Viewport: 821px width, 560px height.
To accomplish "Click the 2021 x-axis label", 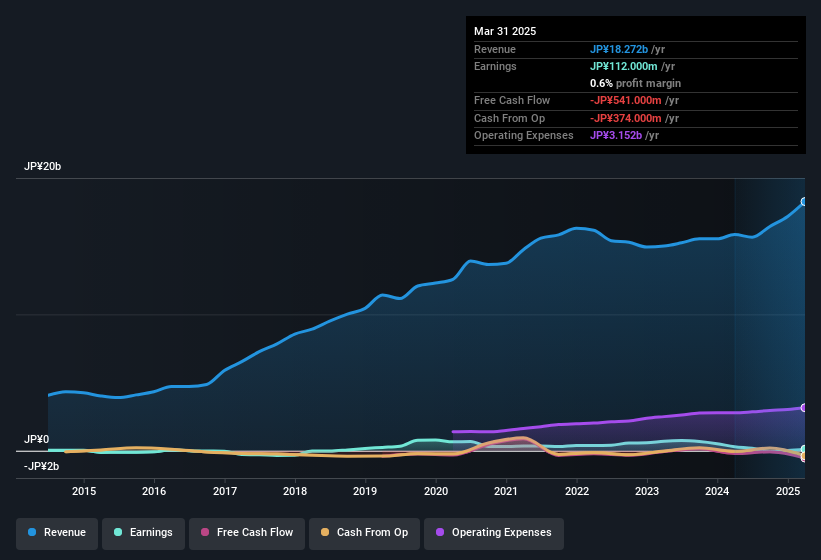I will point(506,491).
